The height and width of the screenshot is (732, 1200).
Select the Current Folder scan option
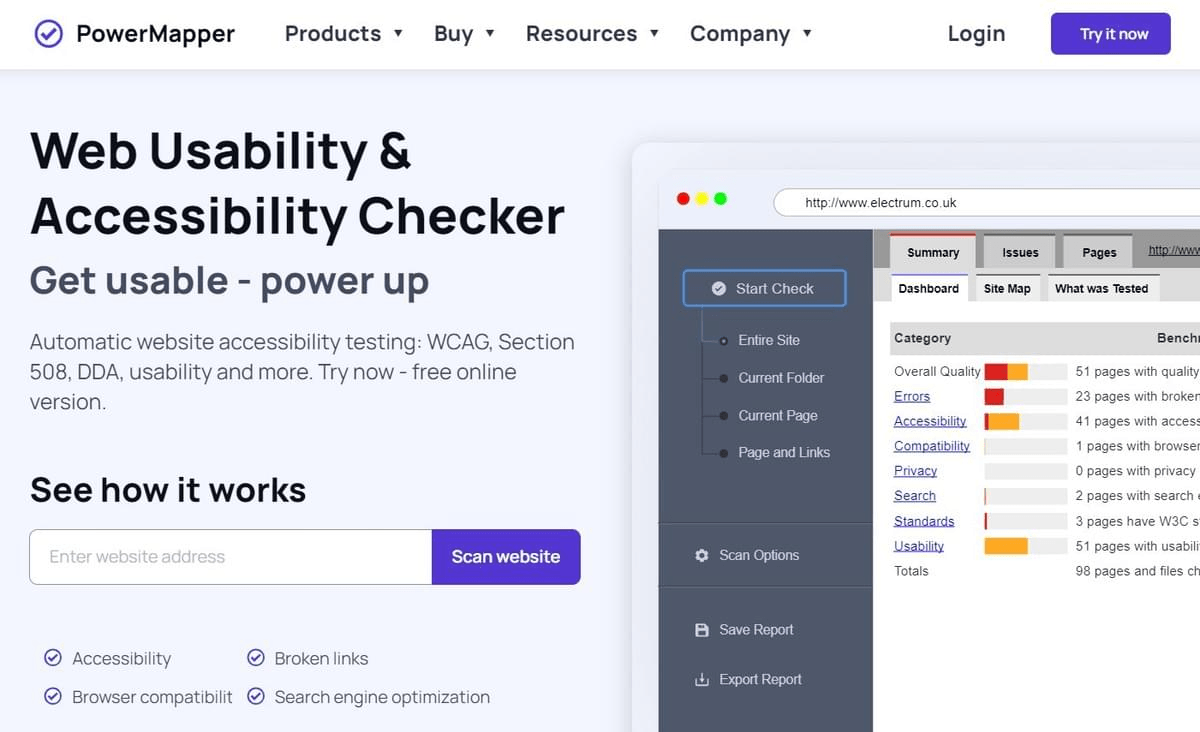(780, 378)
